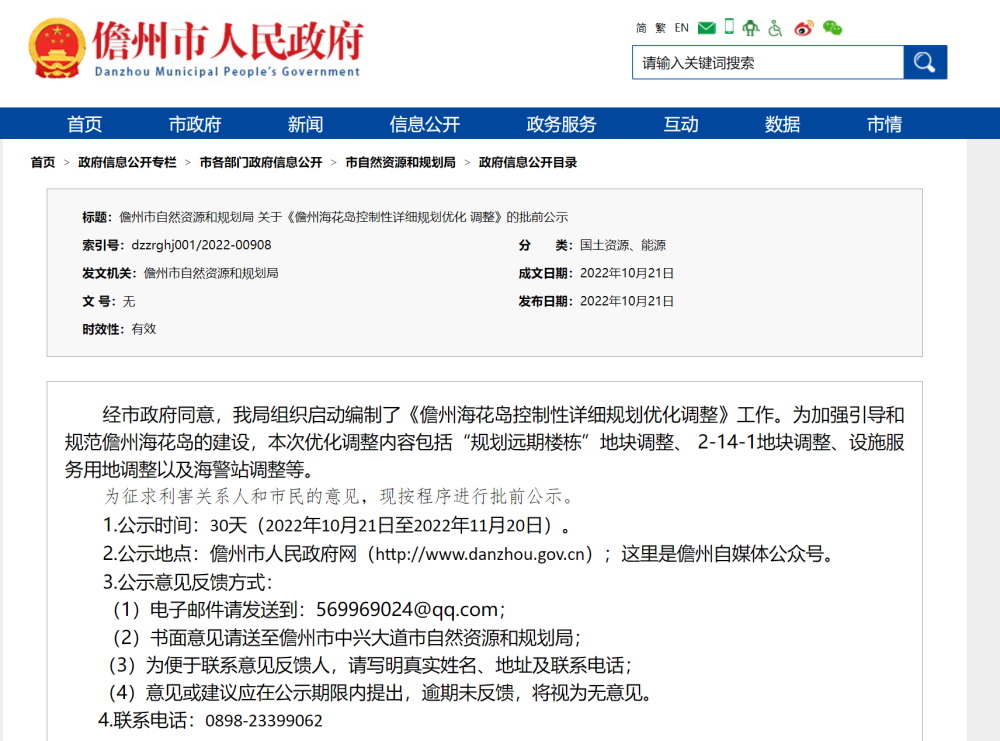Viewport: 1000px width, 741px height.
Task: Open the 政务服务 navigation item
Action: click(x=561, y=124)
